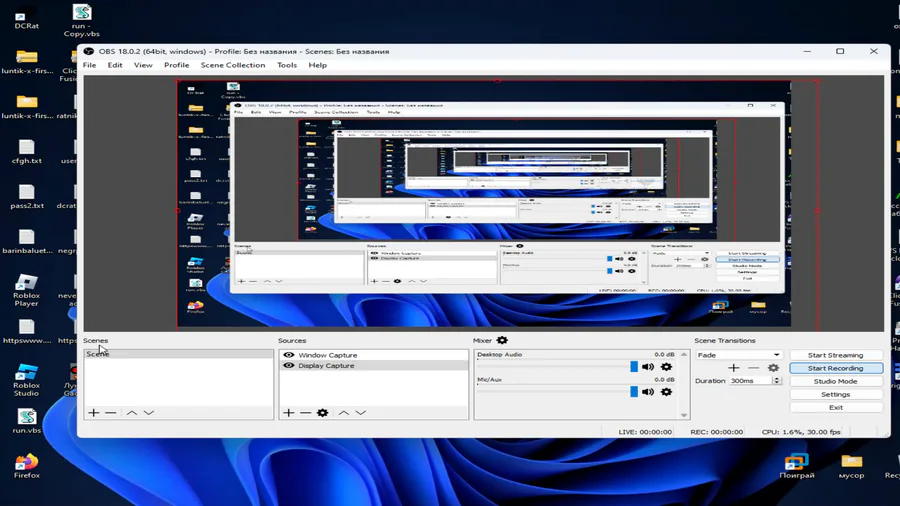This screenshot has height=506, width=900.
Task: Remove the selected source with the minus icon
Action: 305,412
